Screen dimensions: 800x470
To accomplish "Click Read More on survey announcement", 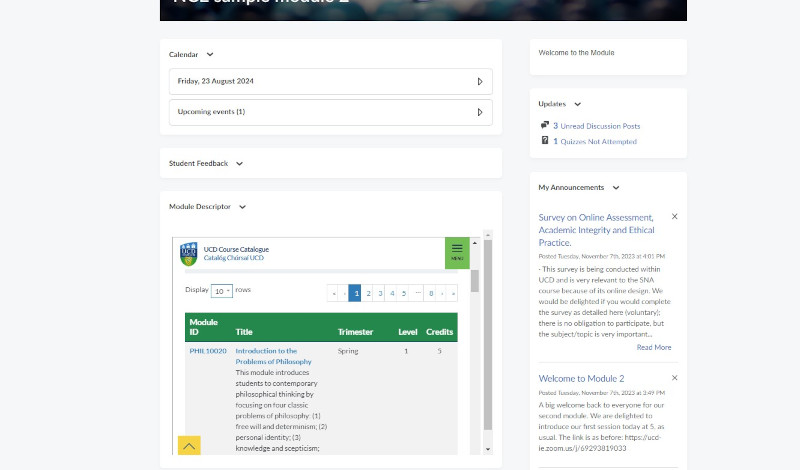I will pyautogui.click(x=654, y=348).
